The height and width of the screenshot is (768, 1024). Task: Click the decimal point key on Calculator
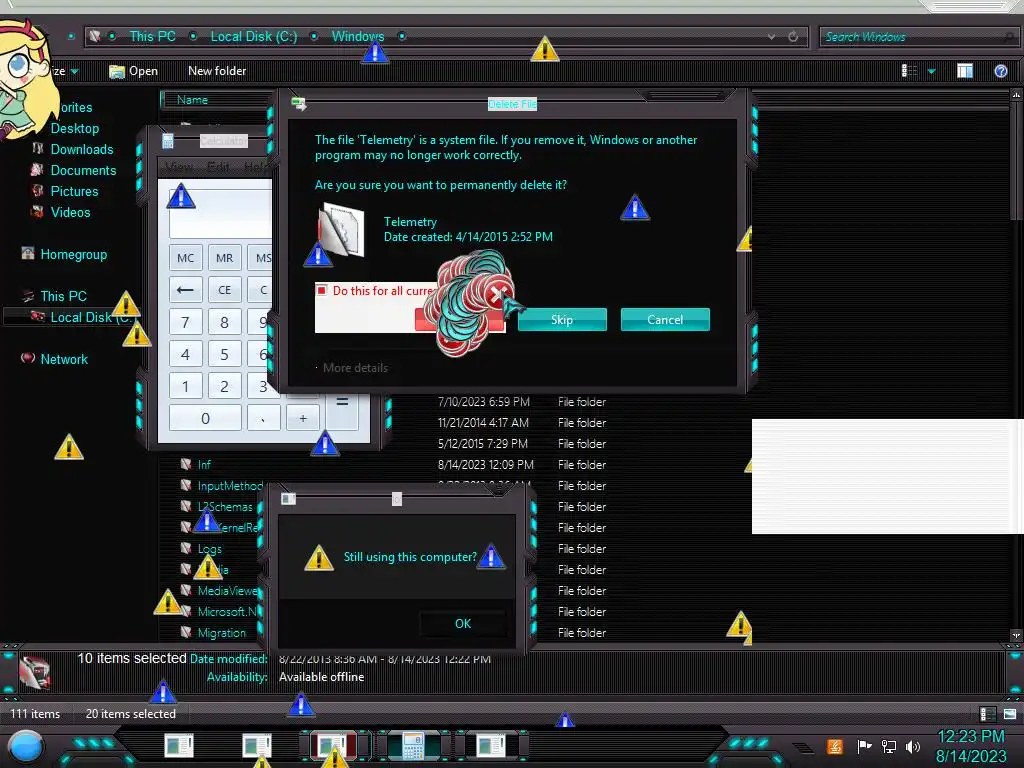coord(264,418)
